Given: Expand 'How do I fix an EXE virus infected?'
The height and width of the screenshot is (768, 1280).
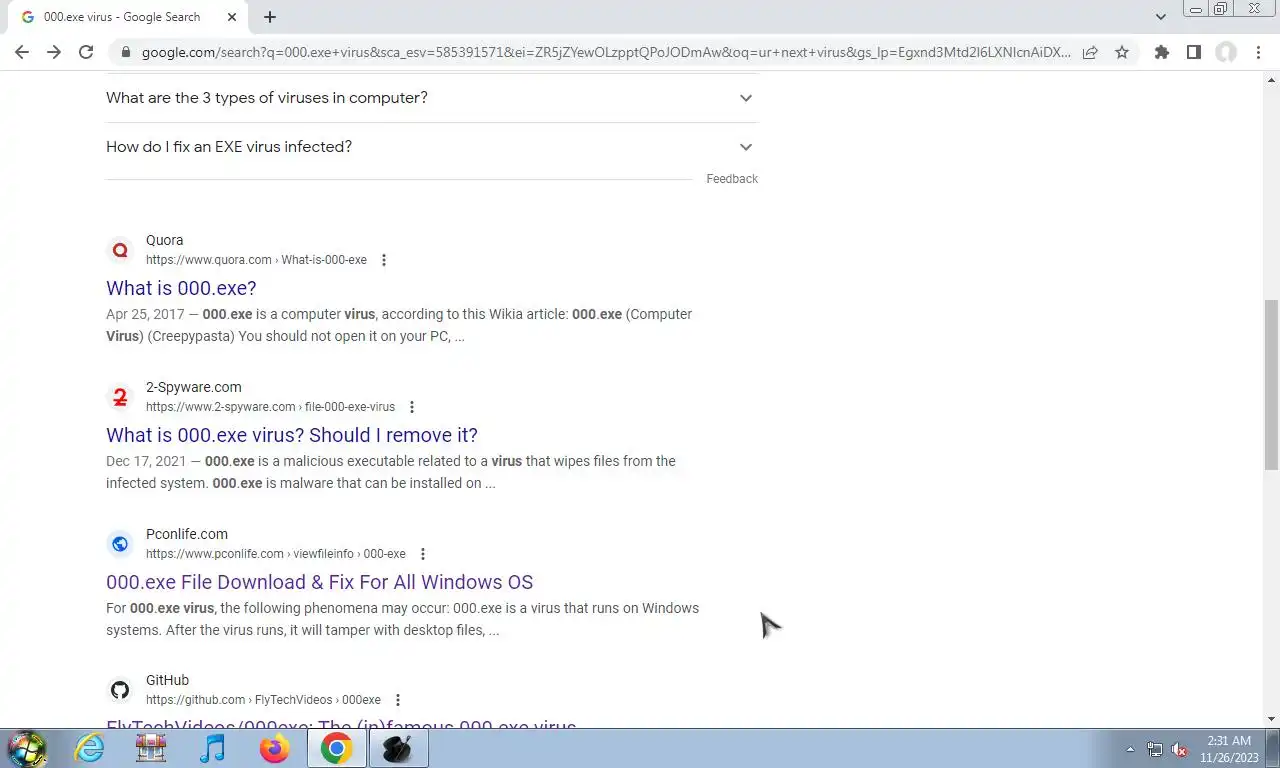Looking at the screenshot, I should 432,147.
